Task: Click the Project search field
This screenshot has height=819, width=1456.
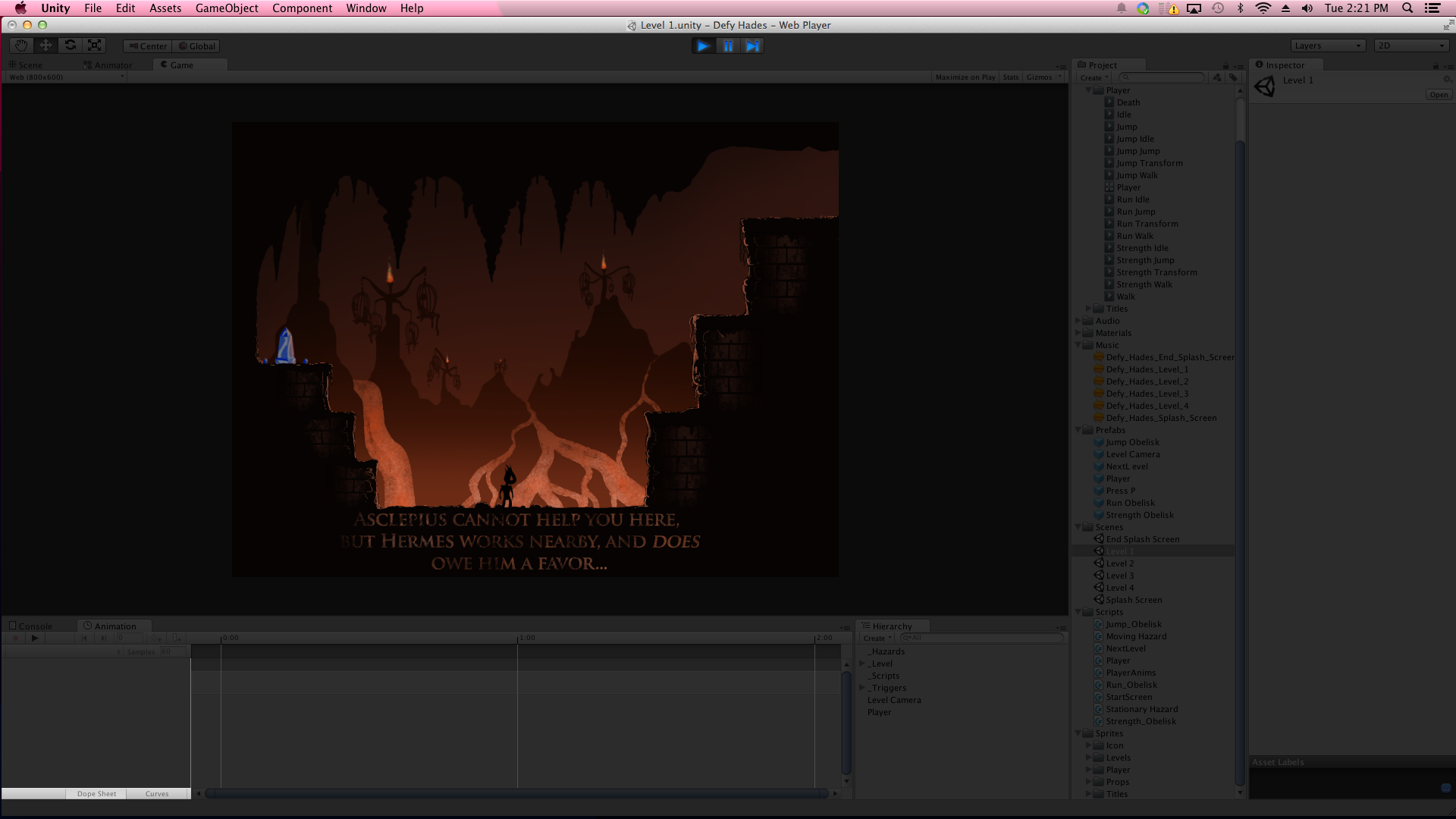Action: [1162, 77]
